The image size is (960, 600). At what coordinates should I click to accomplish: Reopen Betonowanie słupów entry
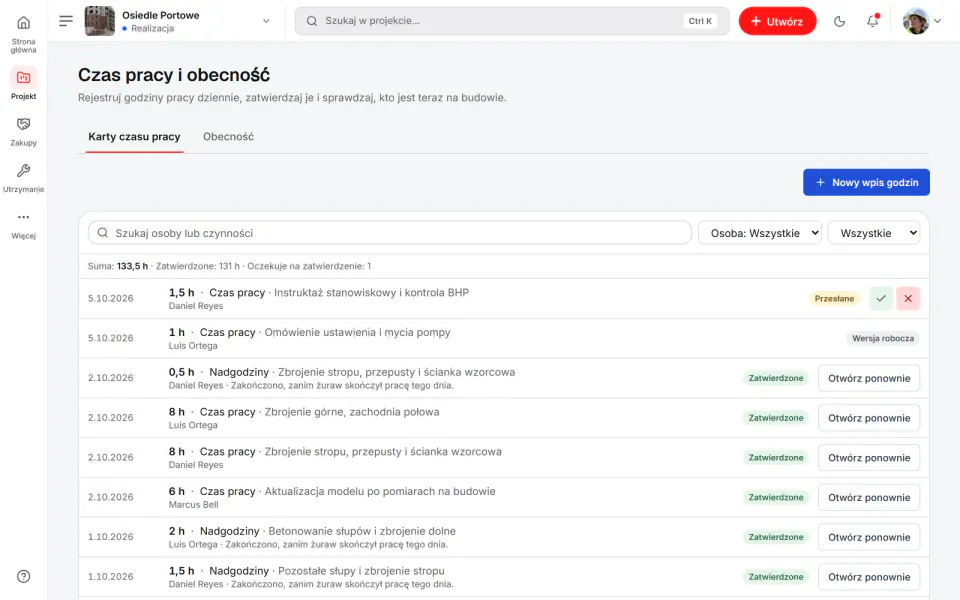pos(869,538)
